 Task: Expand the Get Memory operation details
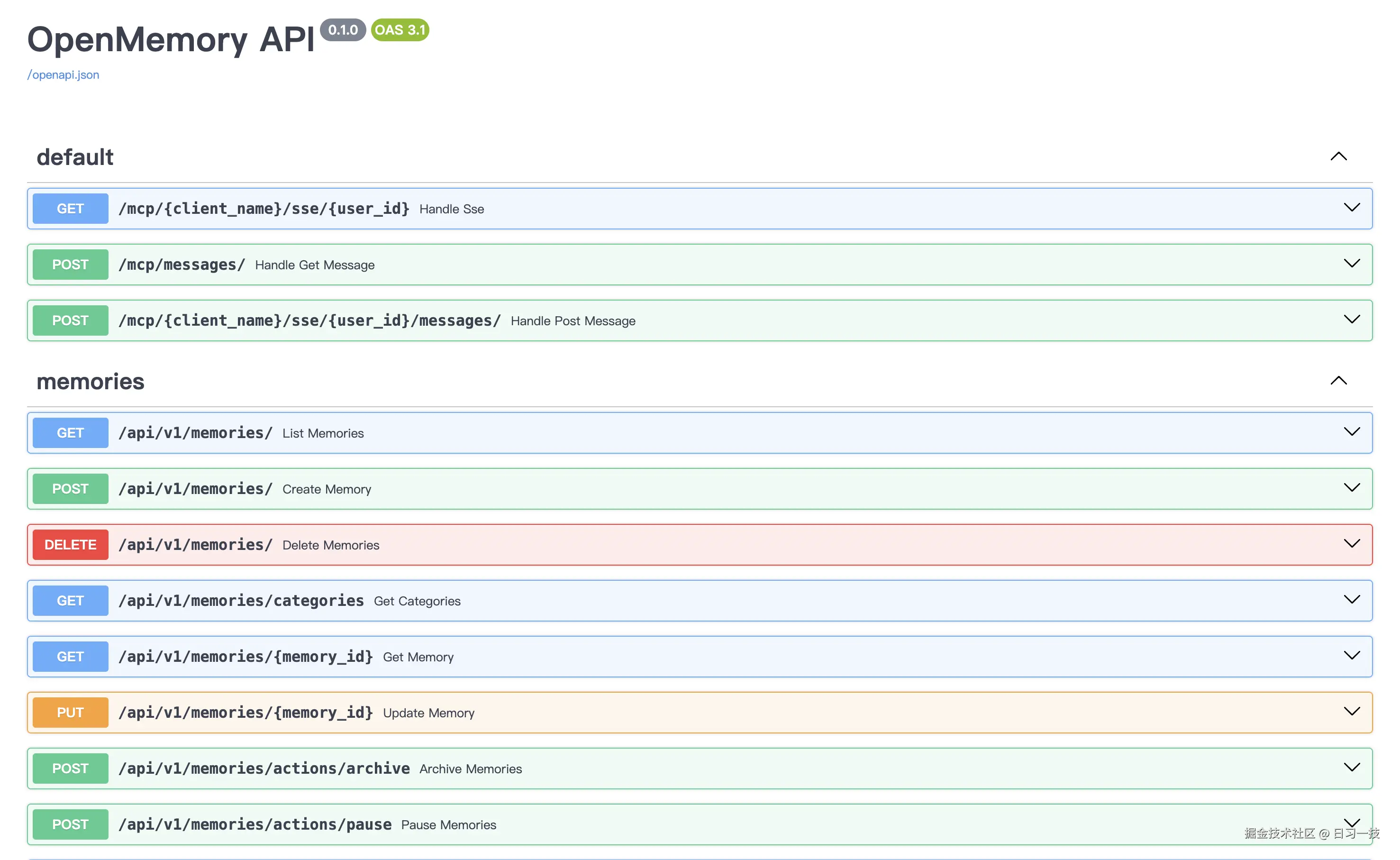(x=1352, y=655)
